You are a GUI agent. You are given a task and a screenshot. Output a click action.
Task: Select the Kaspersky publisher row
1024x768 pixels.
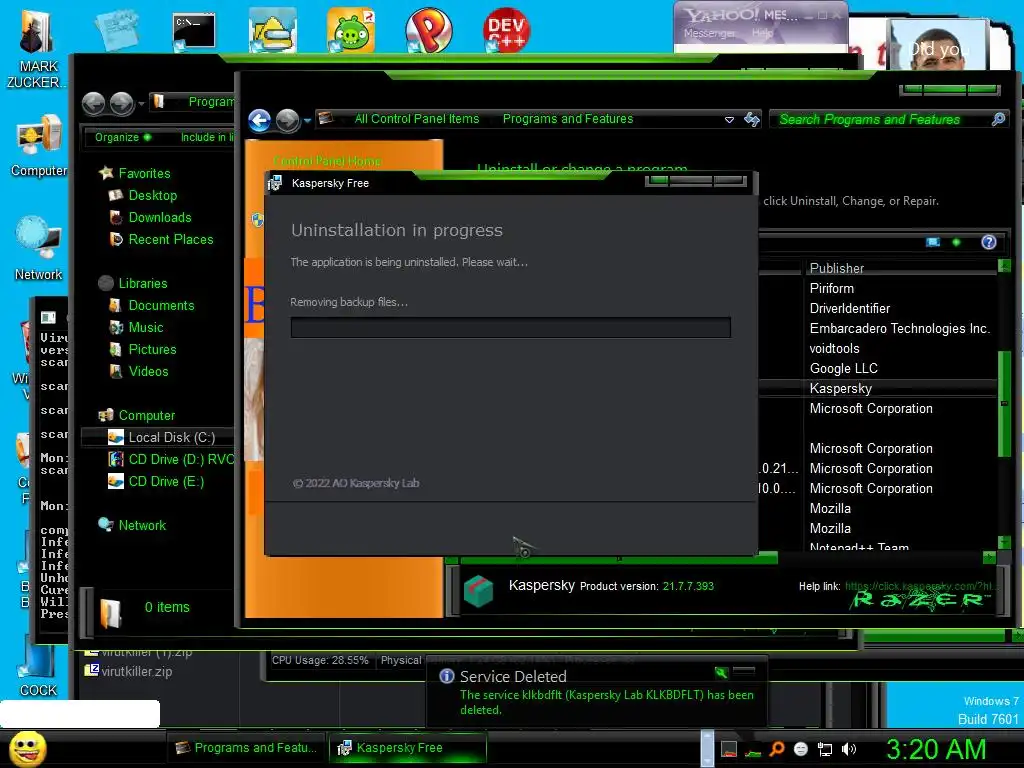[840, 389]
